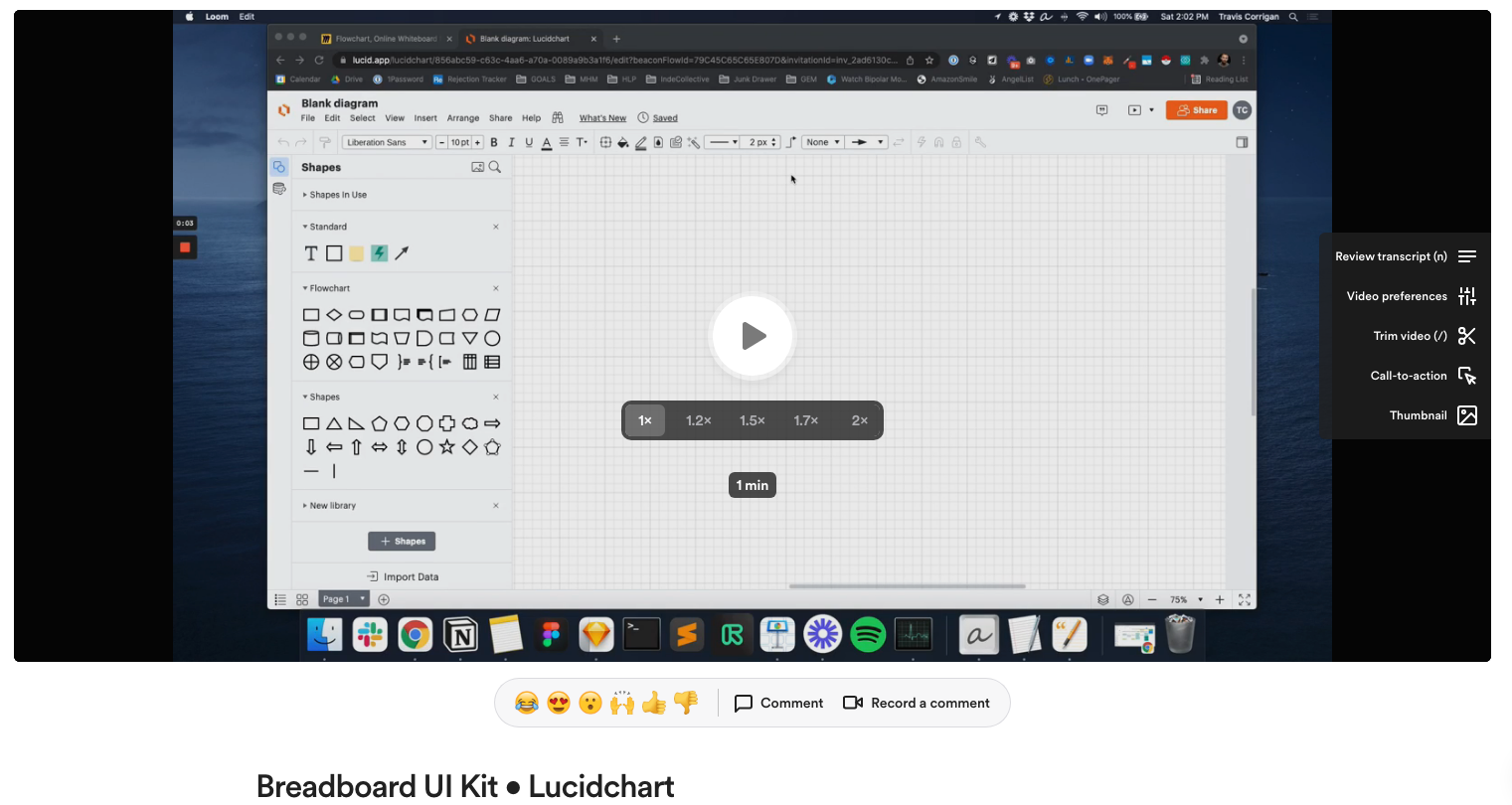Click the orange Share button in Lucidchart

point(1197,110)
